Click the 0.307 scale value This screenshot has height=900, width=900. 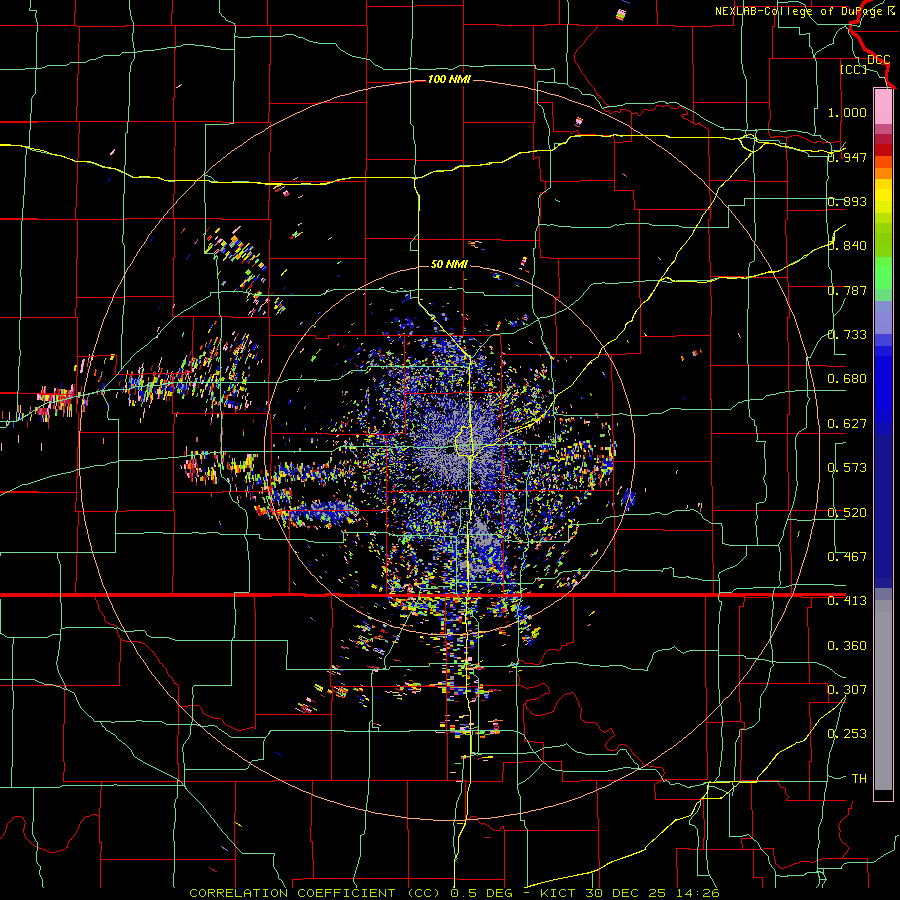[847, 689]
